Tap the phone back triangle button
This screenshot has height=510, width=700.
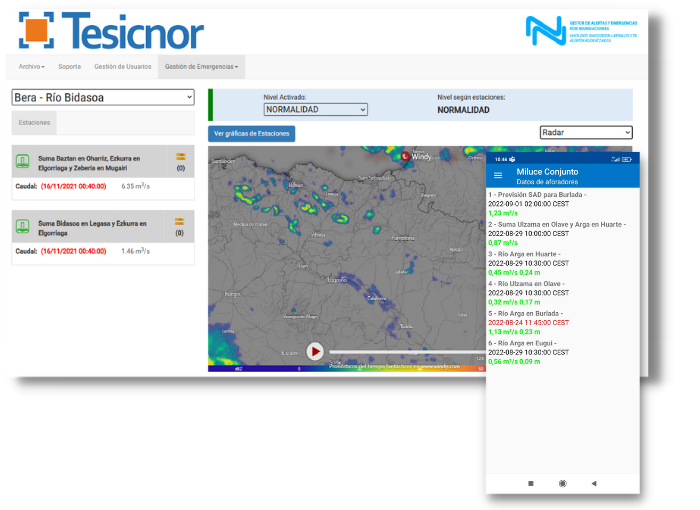coord(594,483)
